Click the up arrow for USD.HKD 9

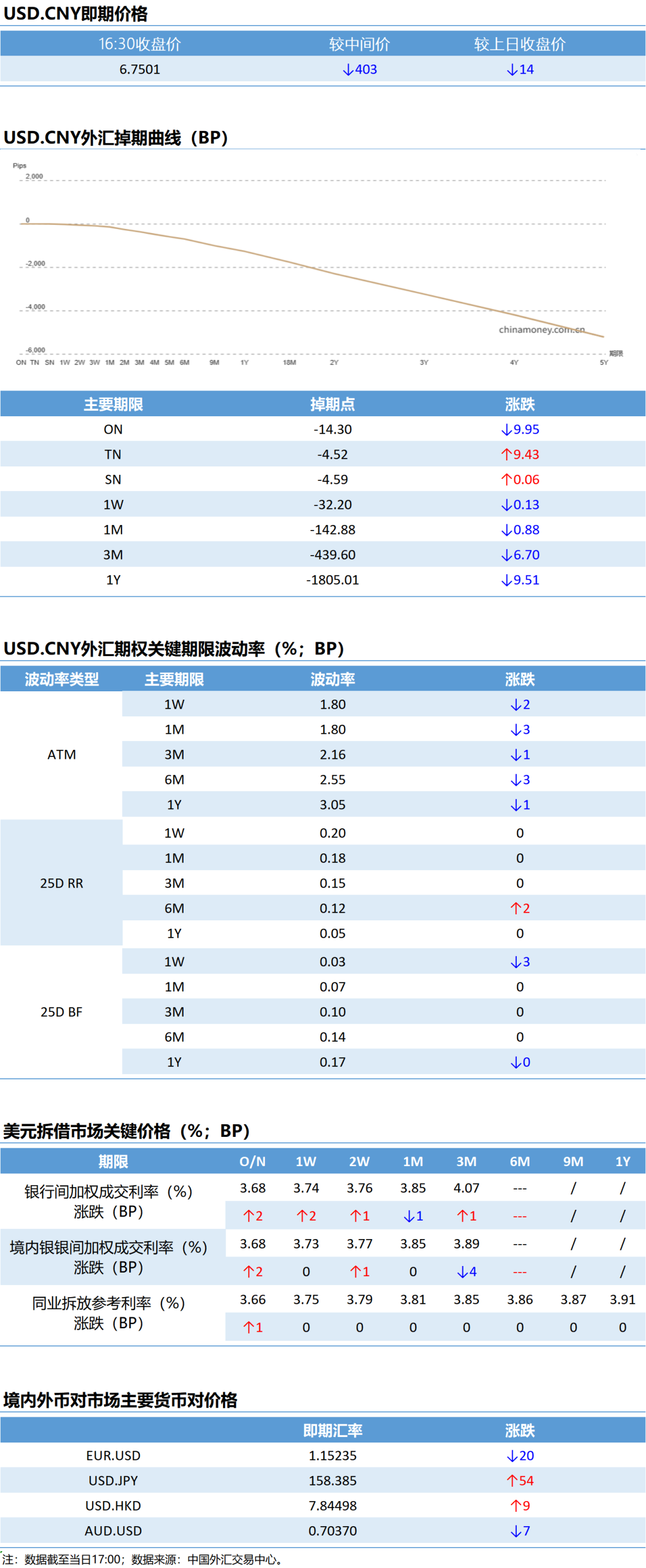[516, 1506]
